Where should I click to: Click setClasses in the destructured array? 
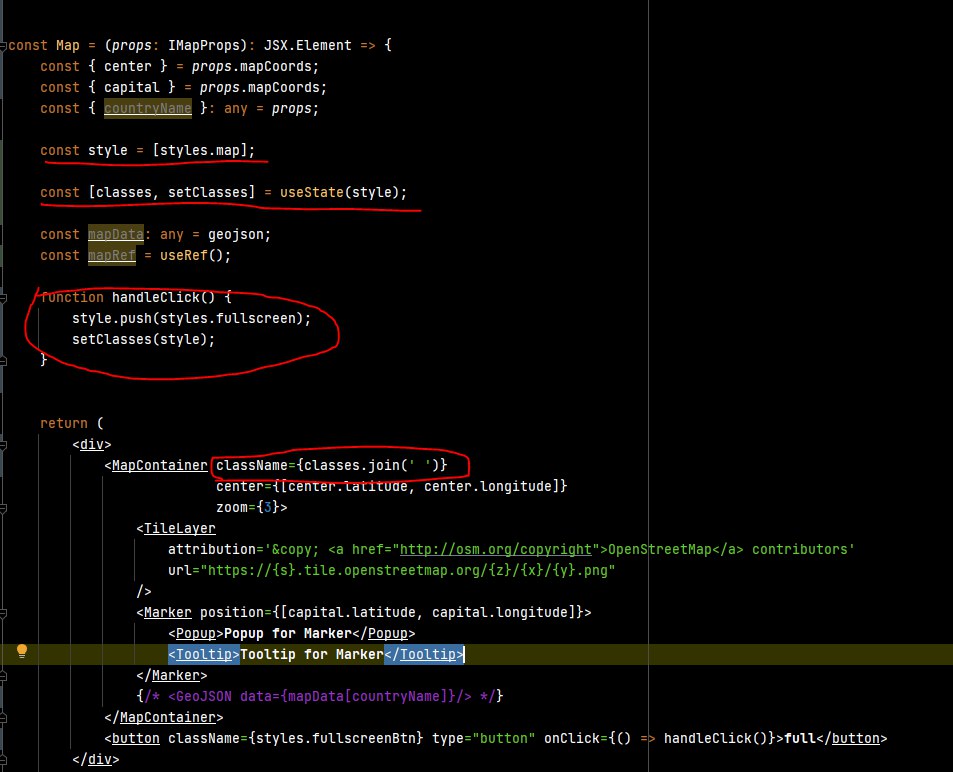coord(208,192)
